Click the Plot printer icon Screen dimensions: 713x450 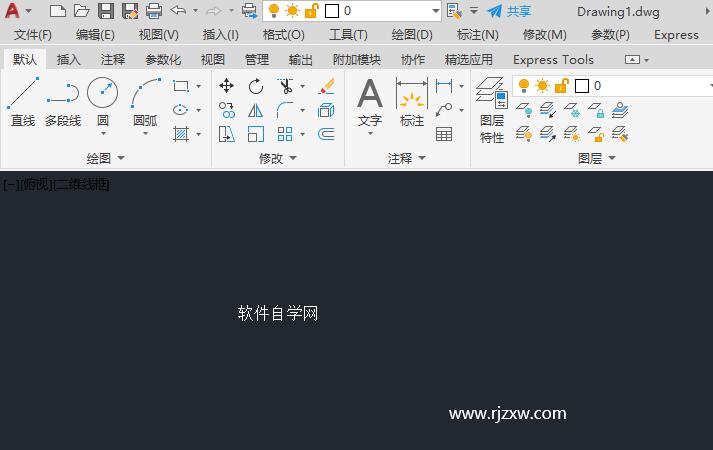tap(154, 10)
